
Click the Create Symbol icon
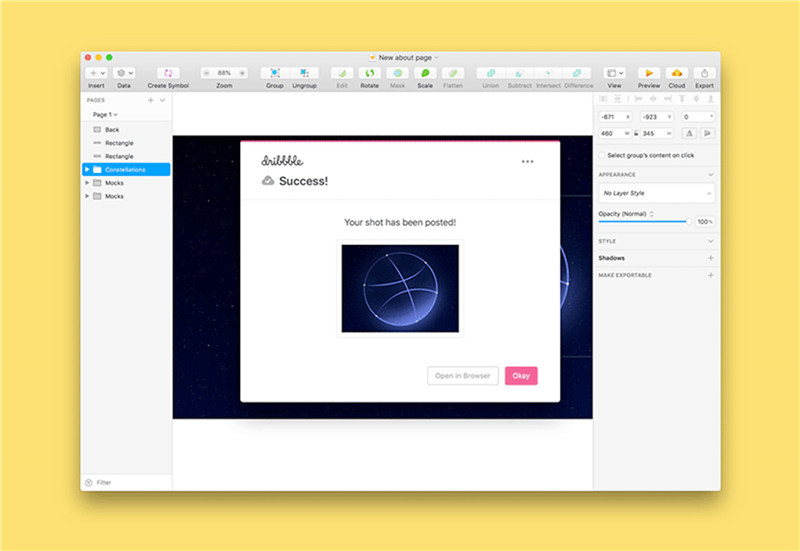click(168, 73)
